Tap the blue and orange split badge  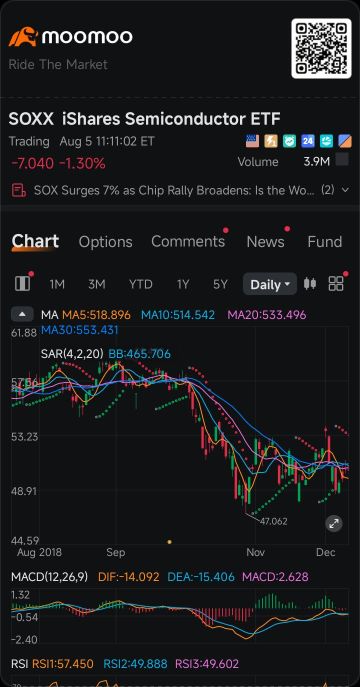coord(345,141)
